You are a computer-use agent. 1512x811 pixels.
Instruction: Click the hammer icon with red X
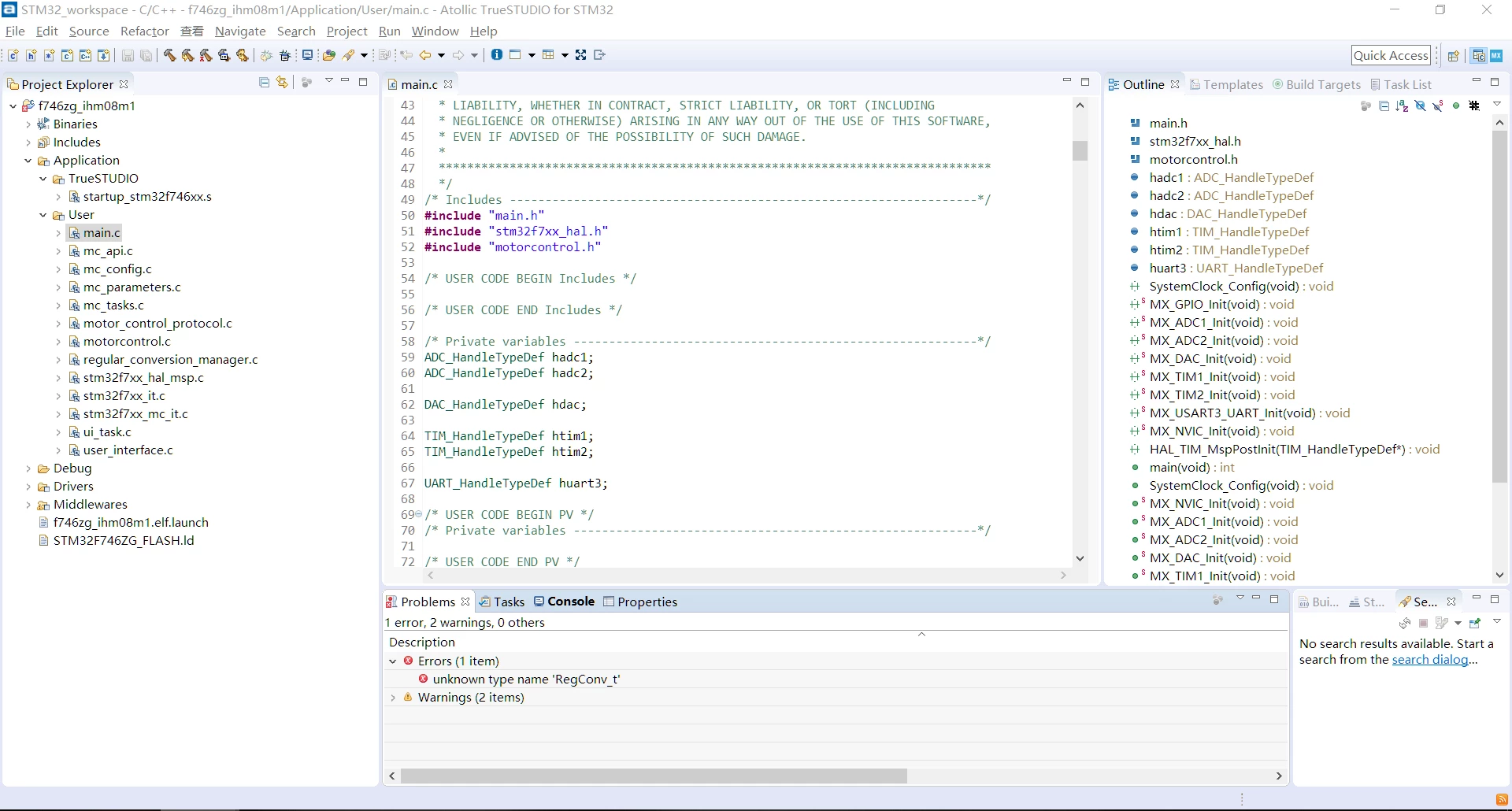(x=206, y=55)
